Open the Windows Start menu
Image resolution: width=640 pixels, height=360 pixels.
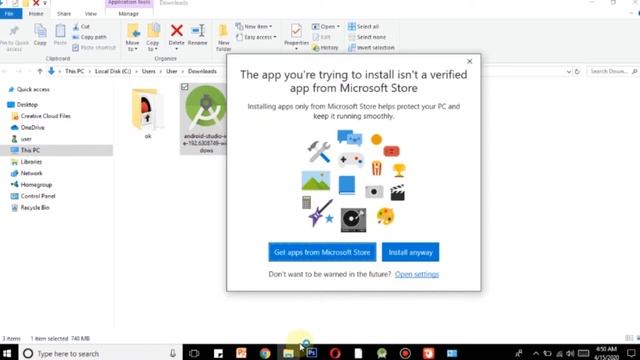coord(7,353)
